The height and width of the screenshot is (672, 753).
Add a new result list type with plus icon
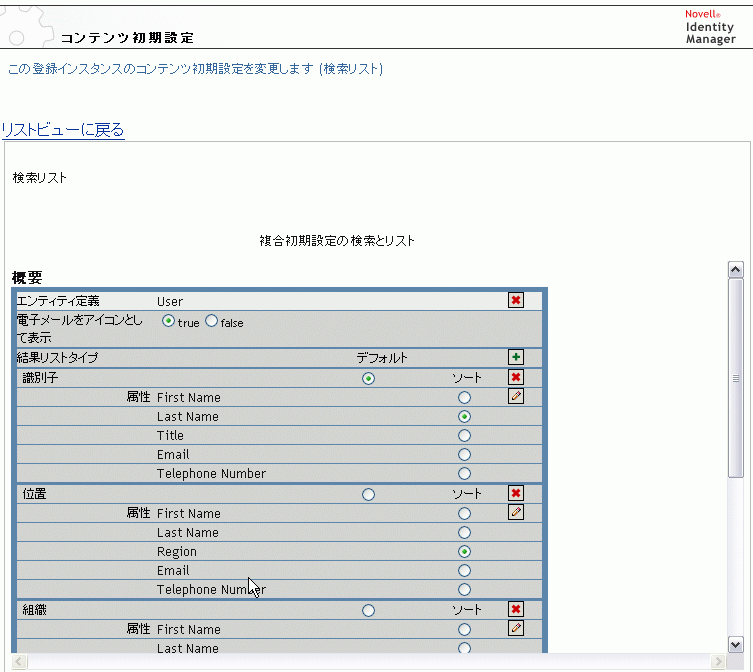click(516, 357)
